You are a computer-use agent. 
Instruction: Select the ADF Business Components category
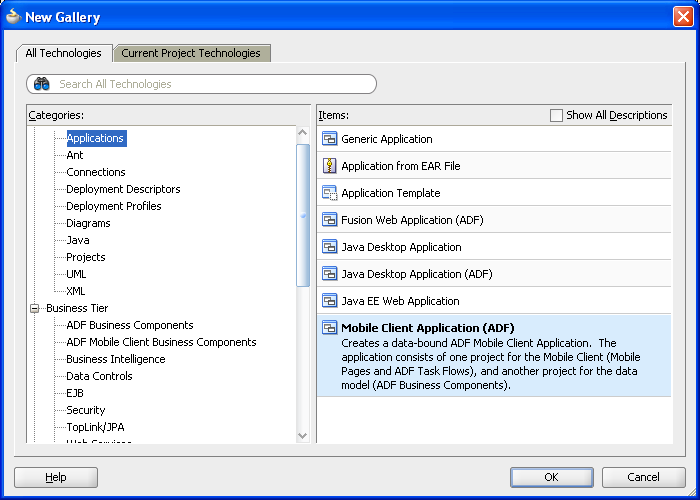pyautogui.click(x=130, y=325)
